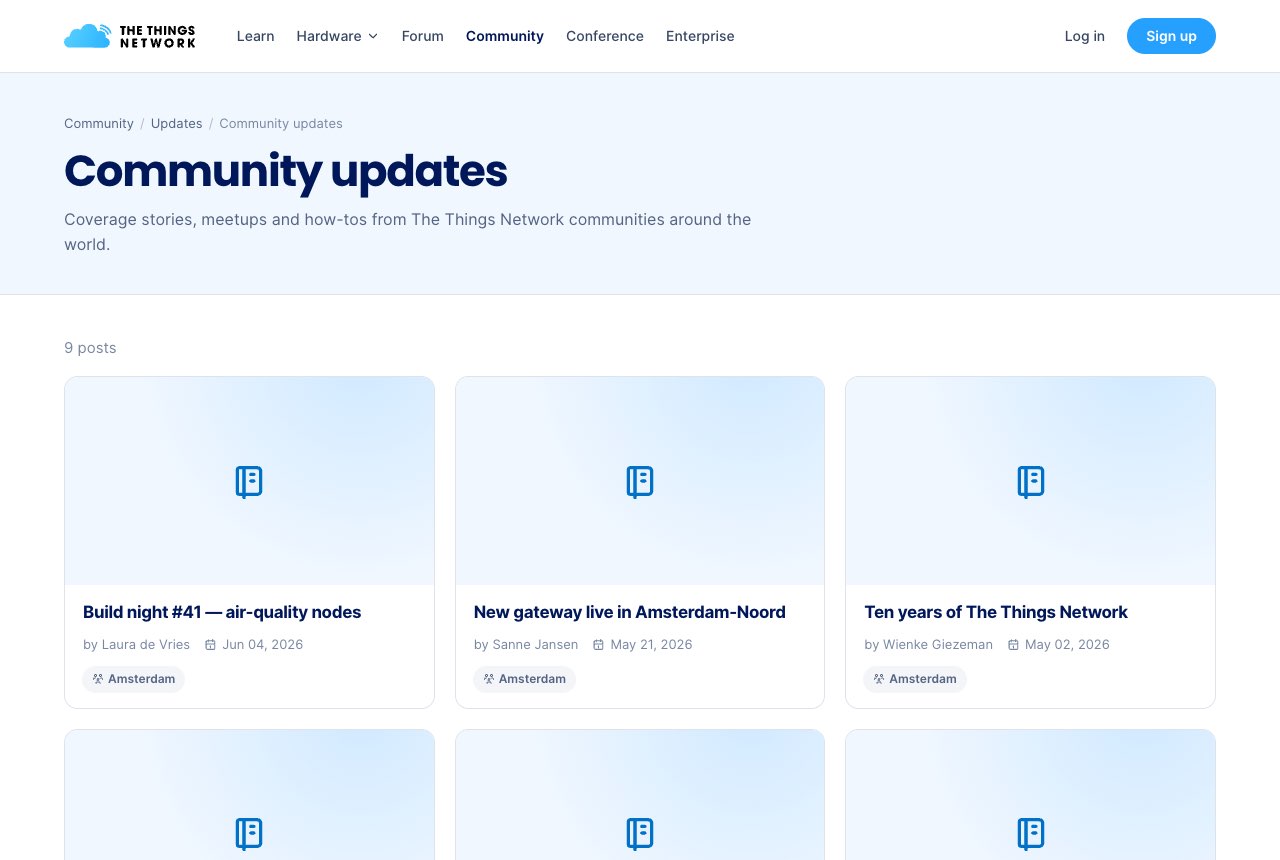Open New gateway live in Amsterdam-Noord title
The image size is (1280, 860).
[630, 612]
